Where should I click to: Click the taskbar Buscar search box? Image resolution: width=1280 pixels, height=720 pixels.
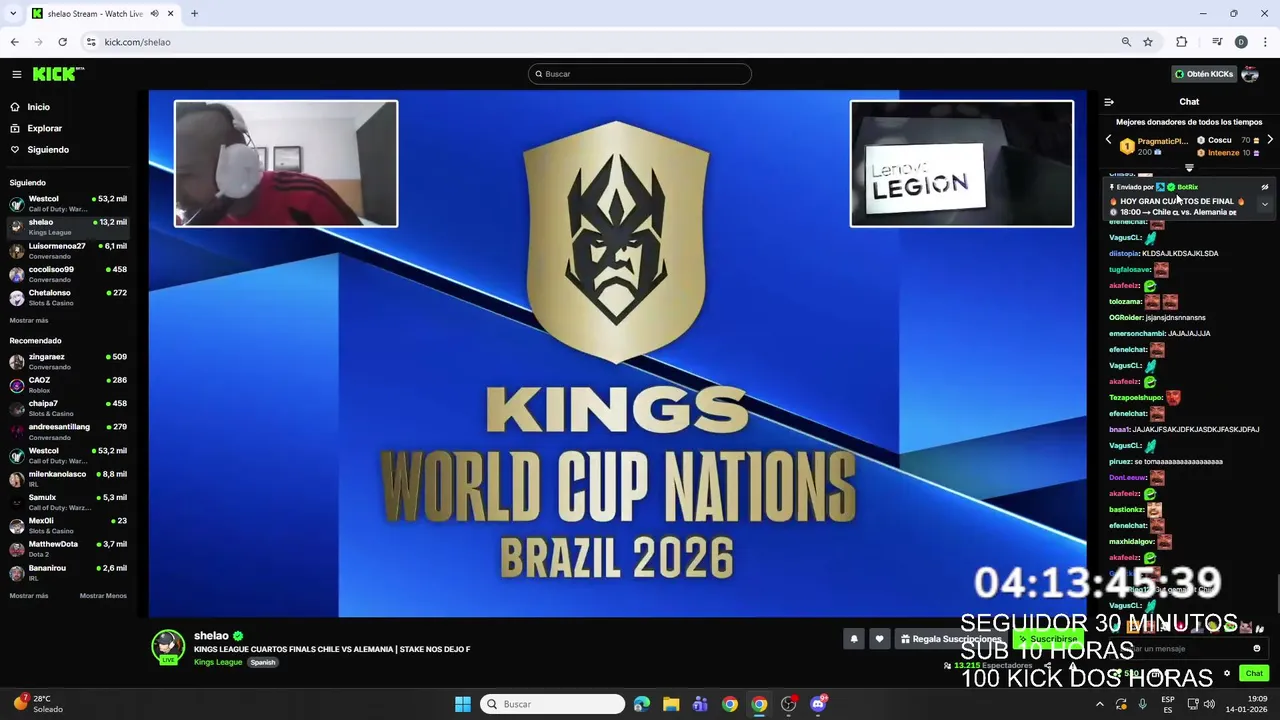(x=551, y=704)
